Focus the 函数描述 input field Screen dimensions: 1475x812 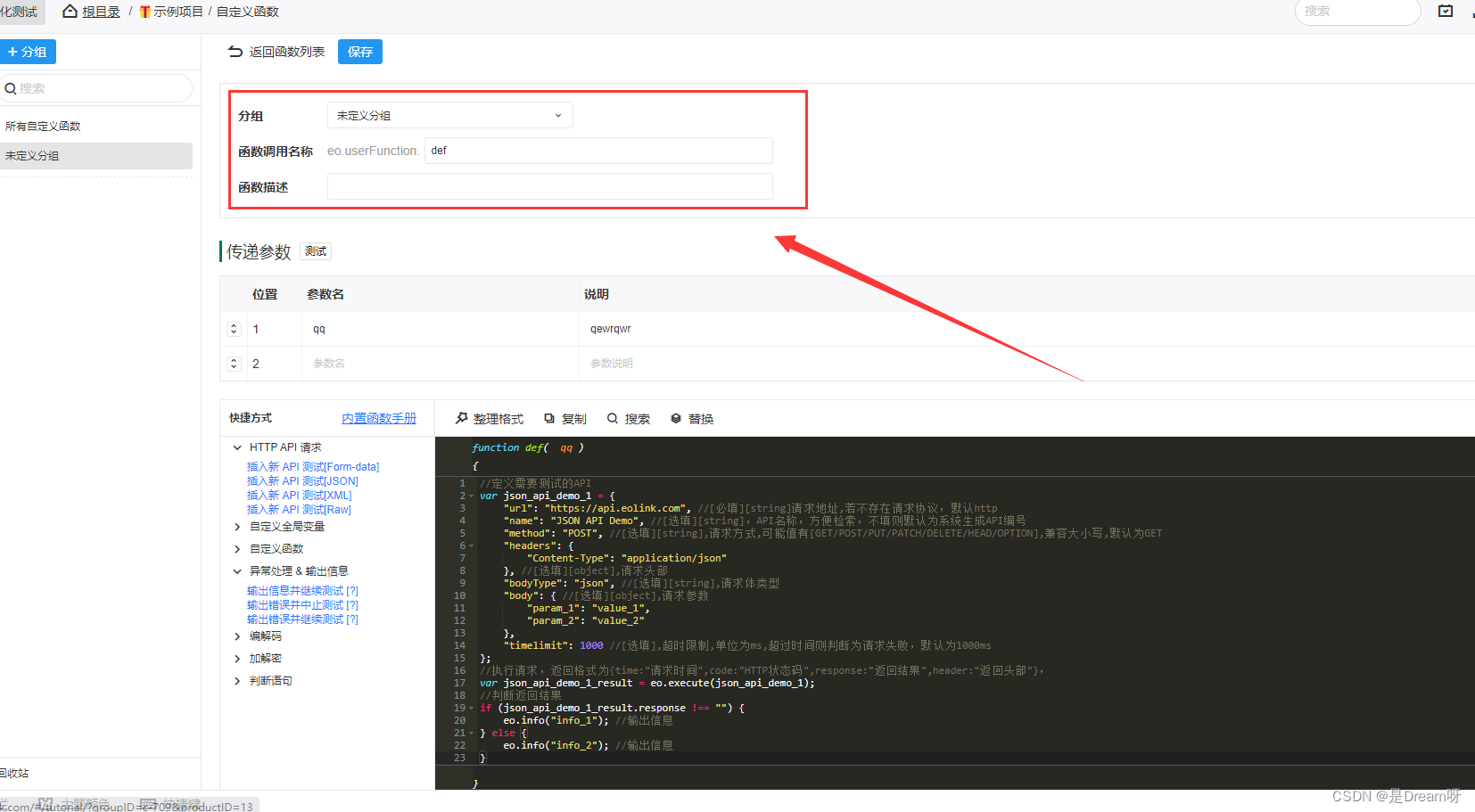click(550, 186)
